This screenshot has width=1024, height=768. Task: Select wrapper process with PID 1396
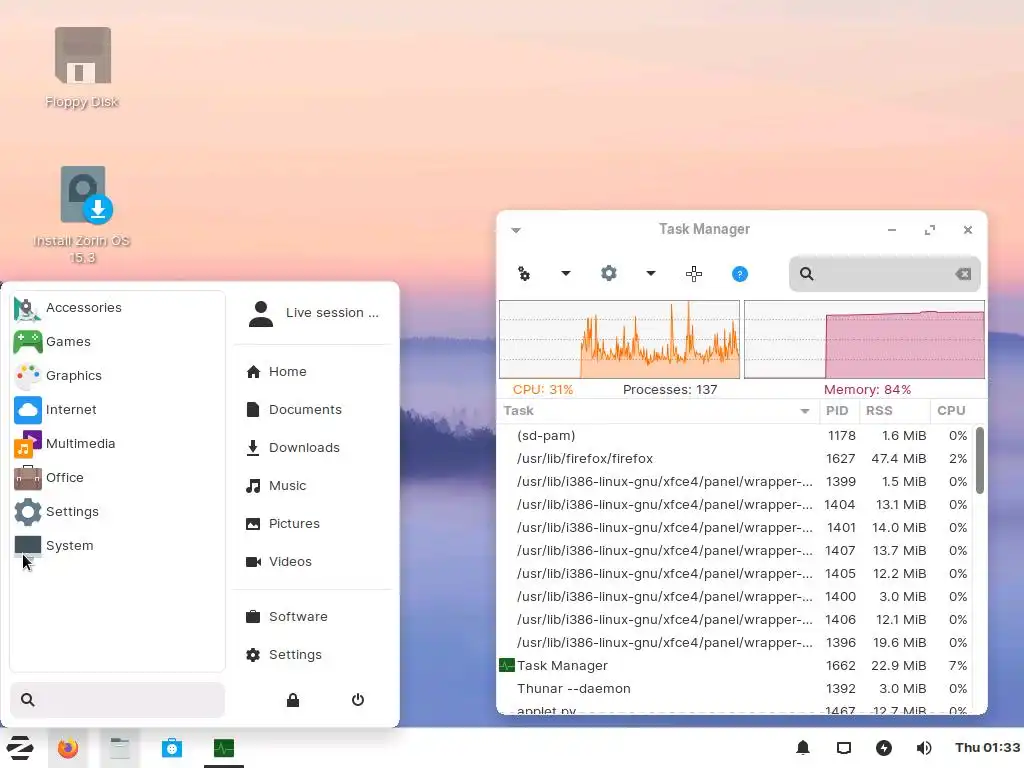pyautogui.click(x=735, y=643)
